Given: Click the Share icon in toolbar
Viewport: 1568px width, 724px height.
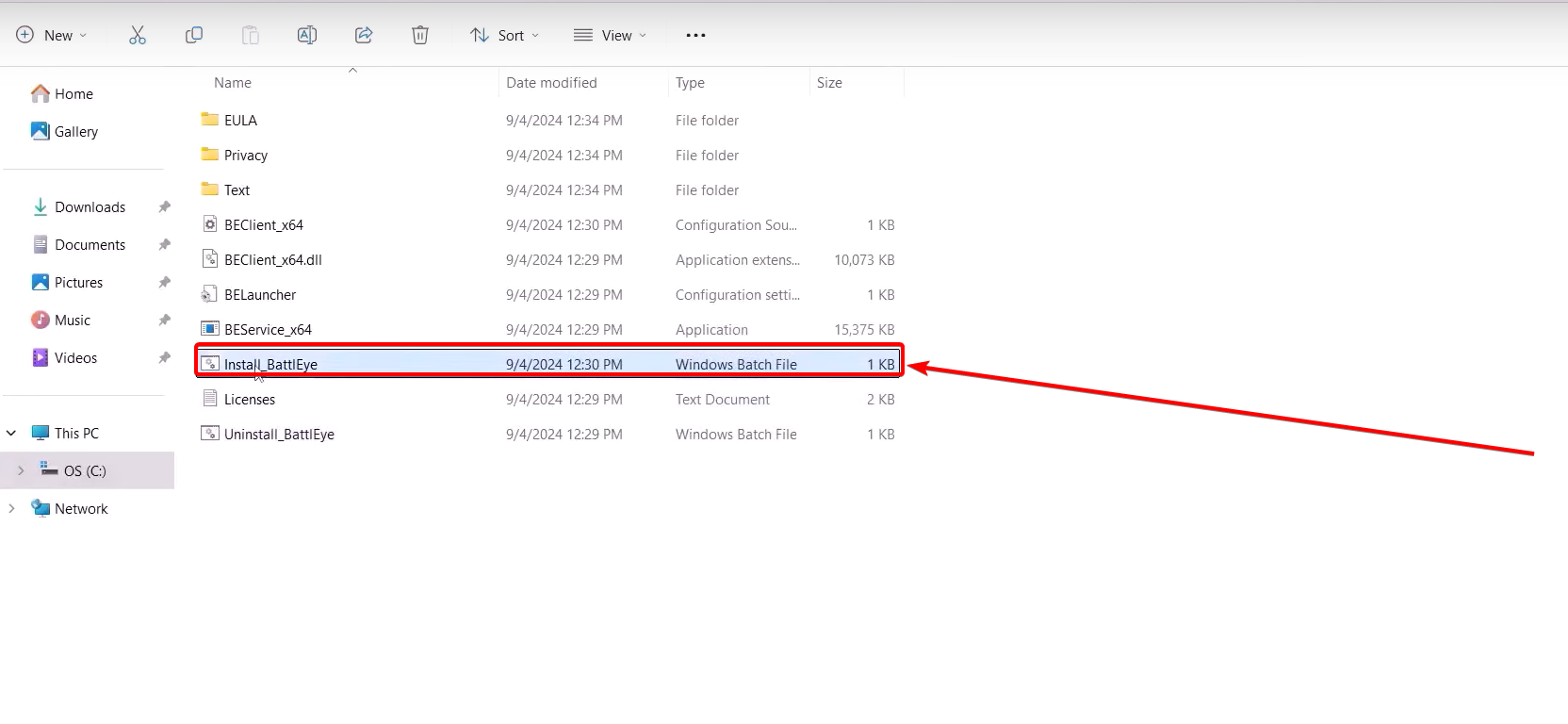Looking at the screenshot, I should (x=364, y=35).
